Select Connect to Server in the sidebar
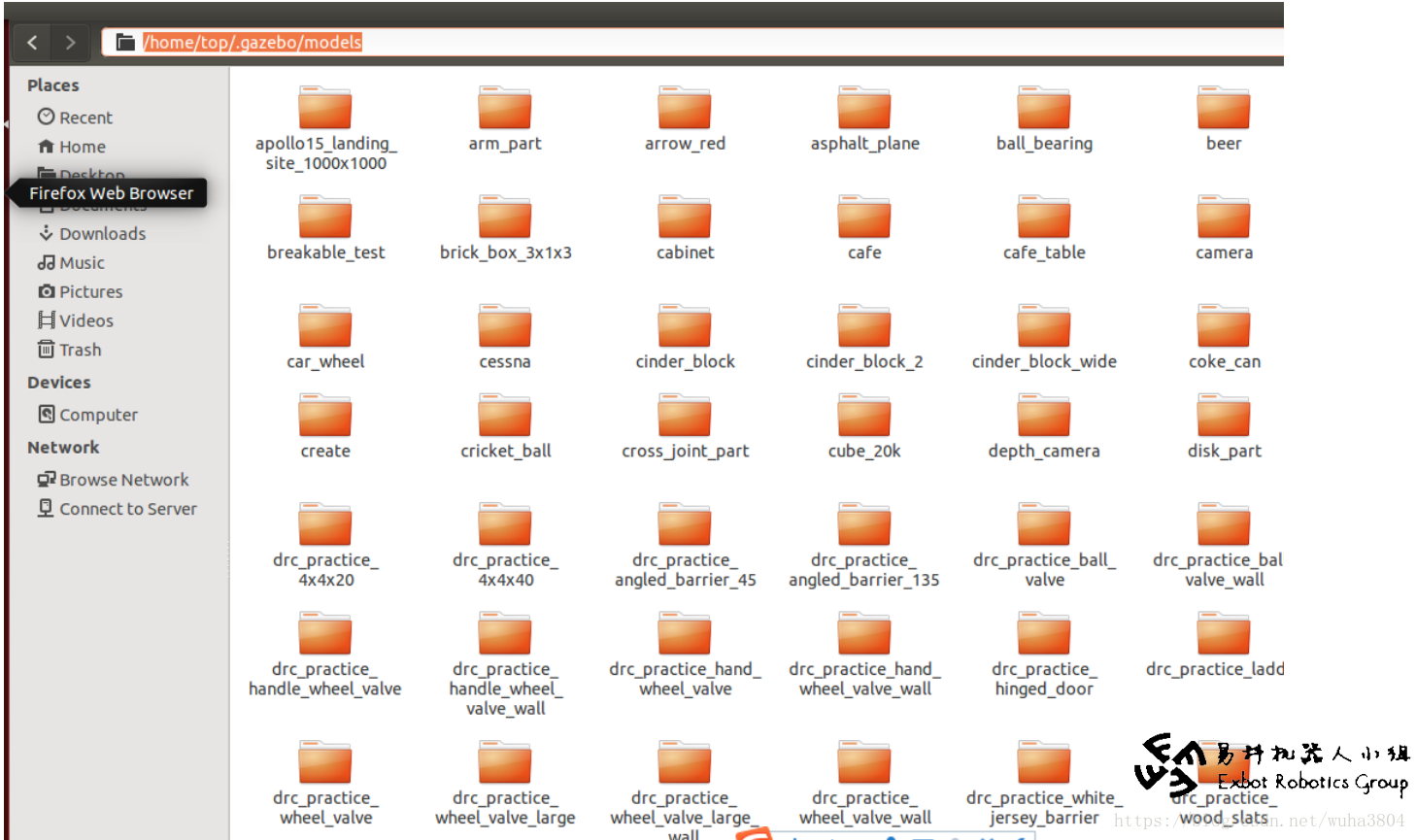 pyautogui.click(x=118, y=509)
